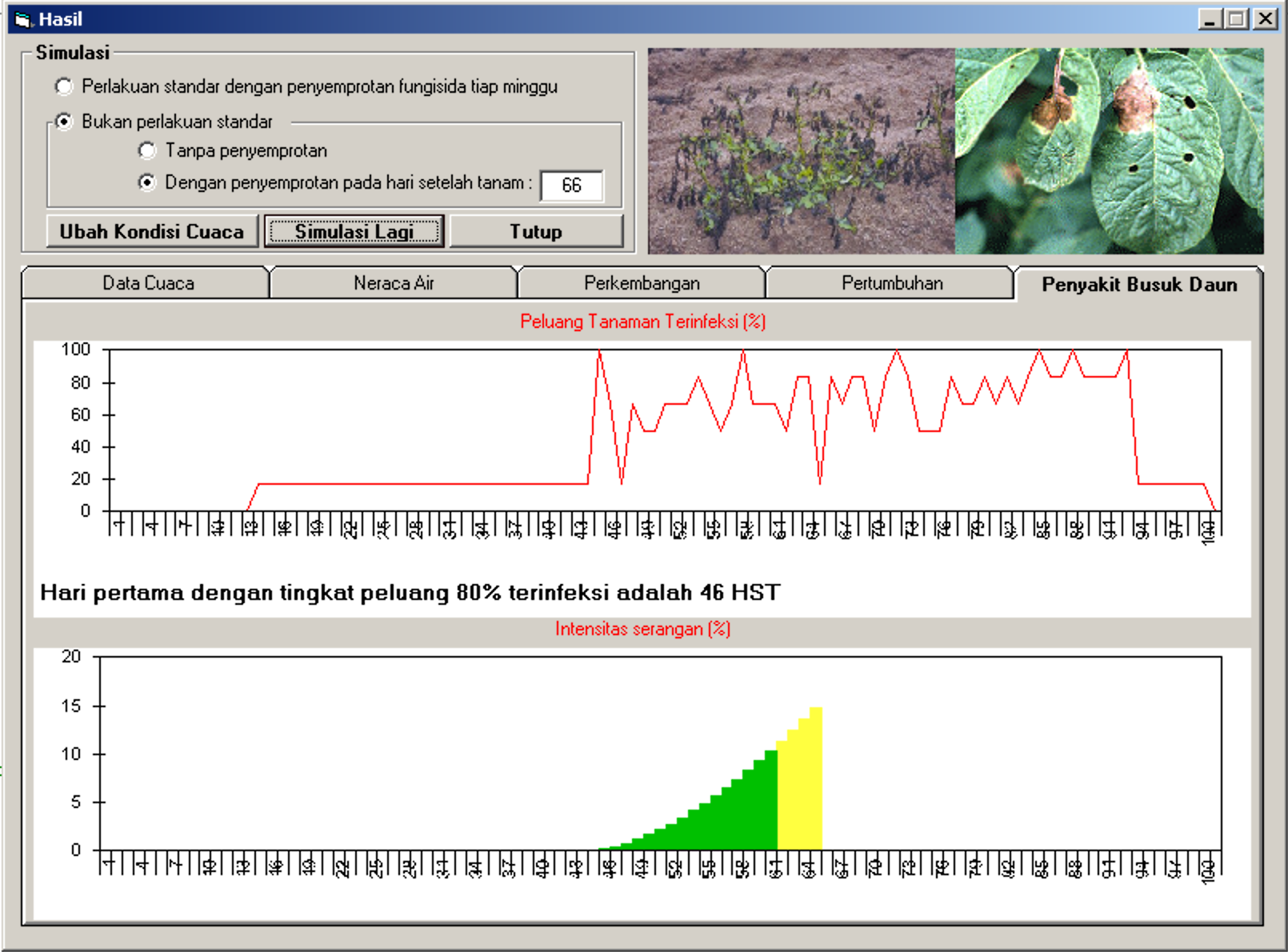Click the Hasil window title bar icon
The width and height of the screenshot is (1288, 952).
pos(22,19)
